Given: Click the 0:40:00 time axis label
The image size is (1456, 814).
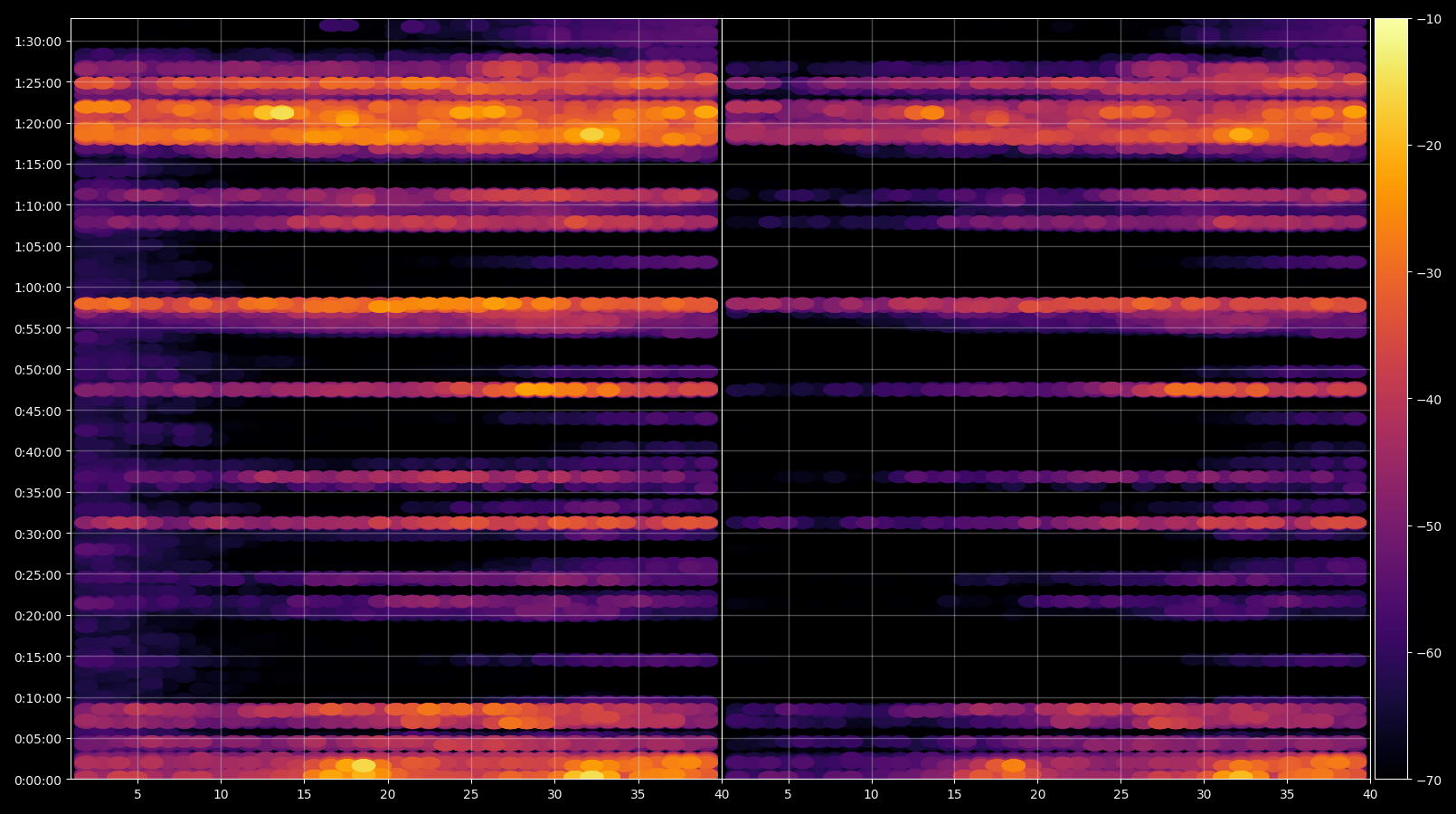Looking at the screenshot, I should 38,452.
